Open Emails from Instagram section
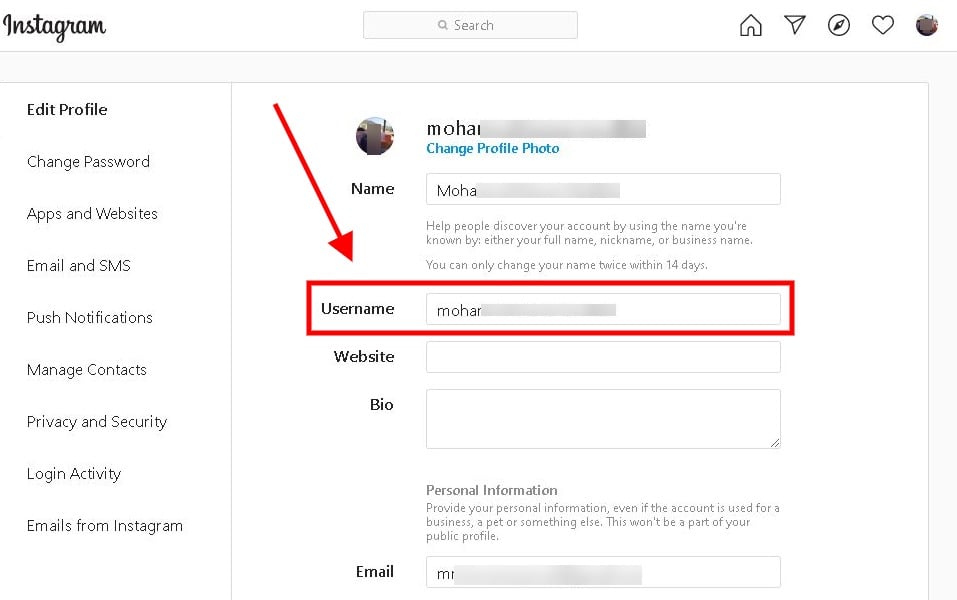The image size is (957, 600). [x=104, y=526]
